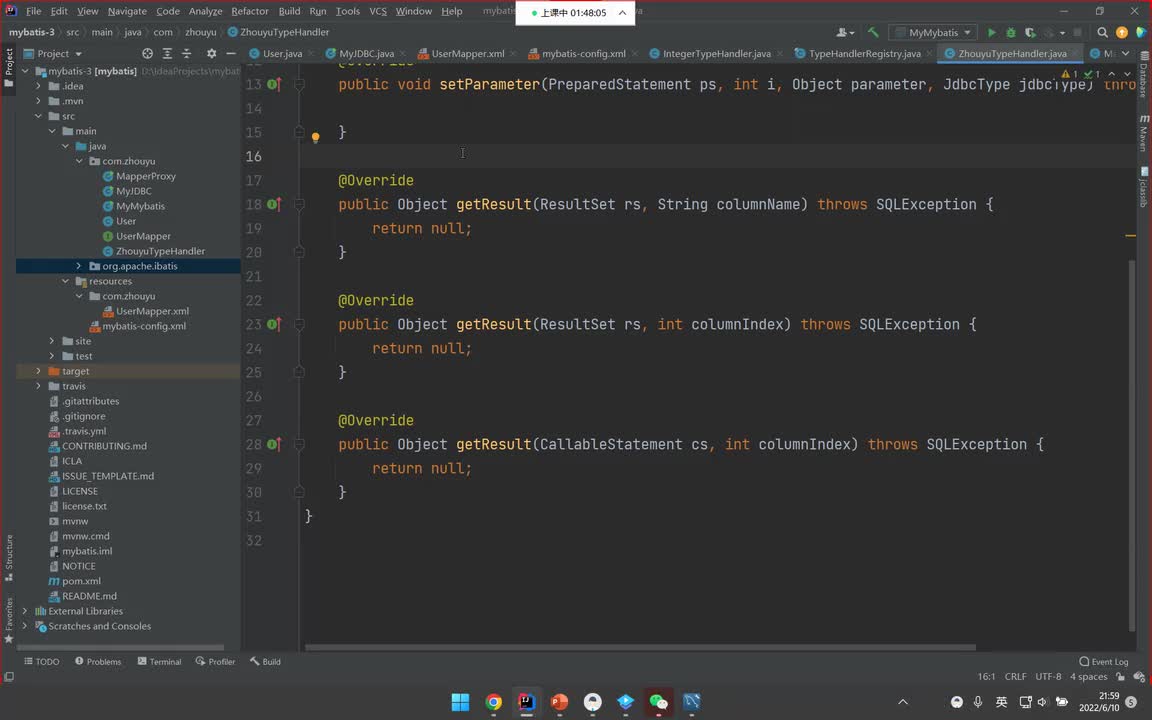Collapse all in Project panel

pos(186,54)
